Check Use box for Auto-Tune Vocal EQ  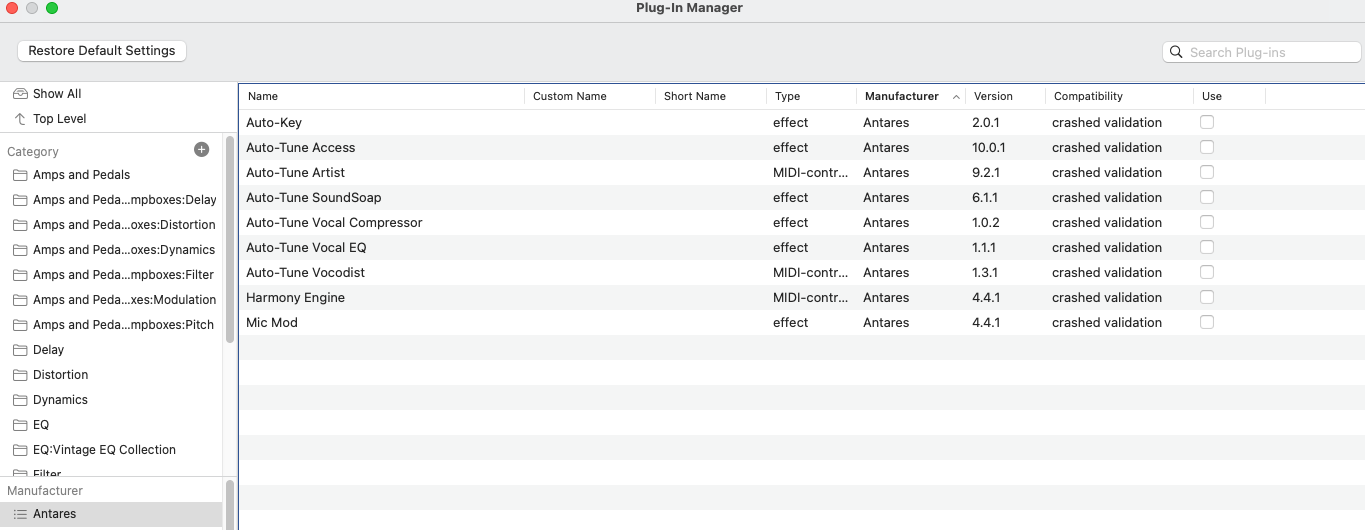click(x=1207, y=247)
